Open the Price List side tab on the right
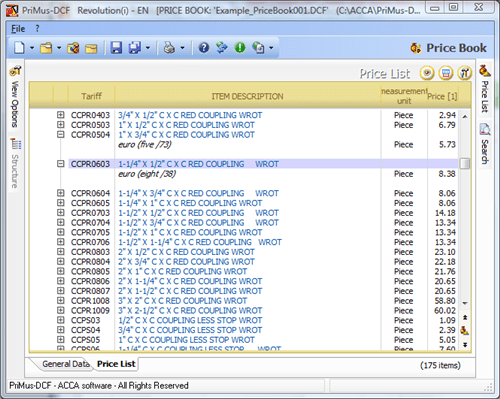Viewport: 500px width, 399px height. (485, 89)
